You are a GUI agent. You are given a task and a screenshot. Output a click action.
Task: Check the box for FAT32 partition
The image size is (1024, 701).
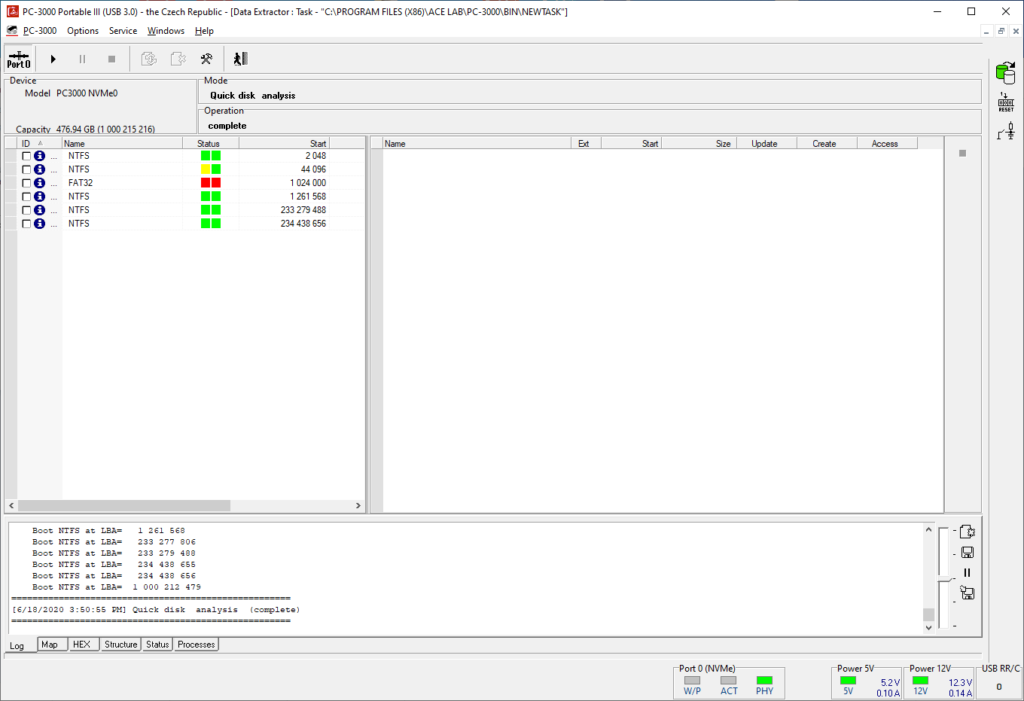(x=26, y=183)
